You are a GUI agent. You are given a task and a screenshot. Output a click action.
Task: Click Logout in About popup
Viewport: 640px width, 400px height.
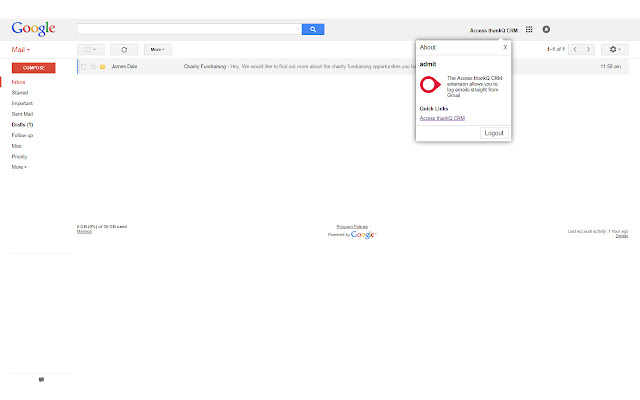(x=494, y=133)
